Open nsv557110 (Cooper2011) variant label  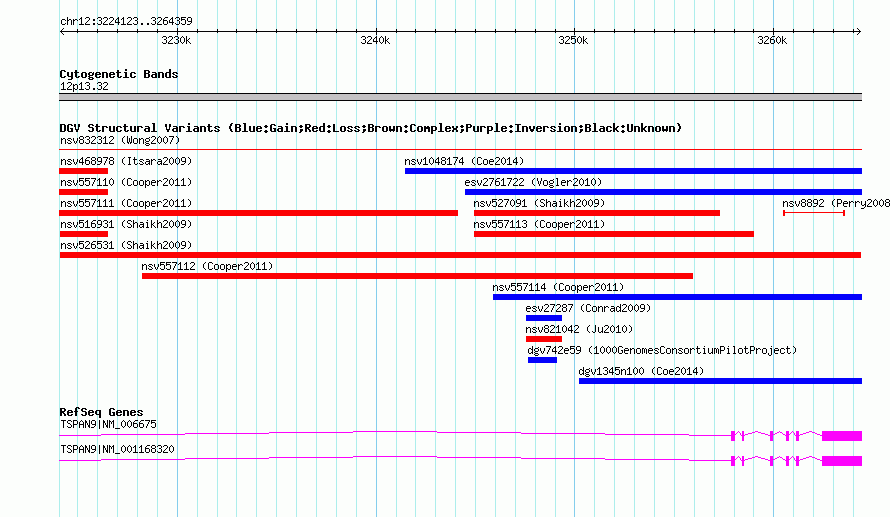(x=126, y=182)
